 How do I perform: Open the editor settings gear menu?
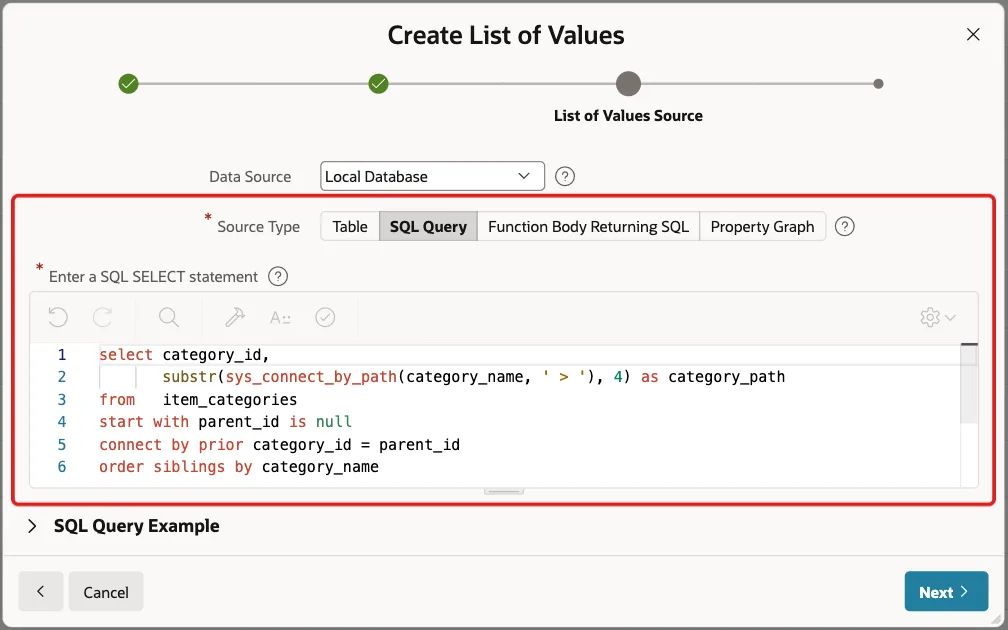pos(938,317)
